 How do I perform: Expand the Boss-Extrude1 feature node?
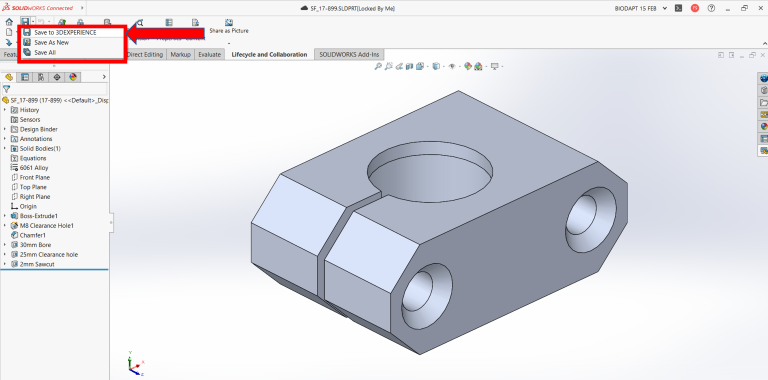tap(5, 216)
